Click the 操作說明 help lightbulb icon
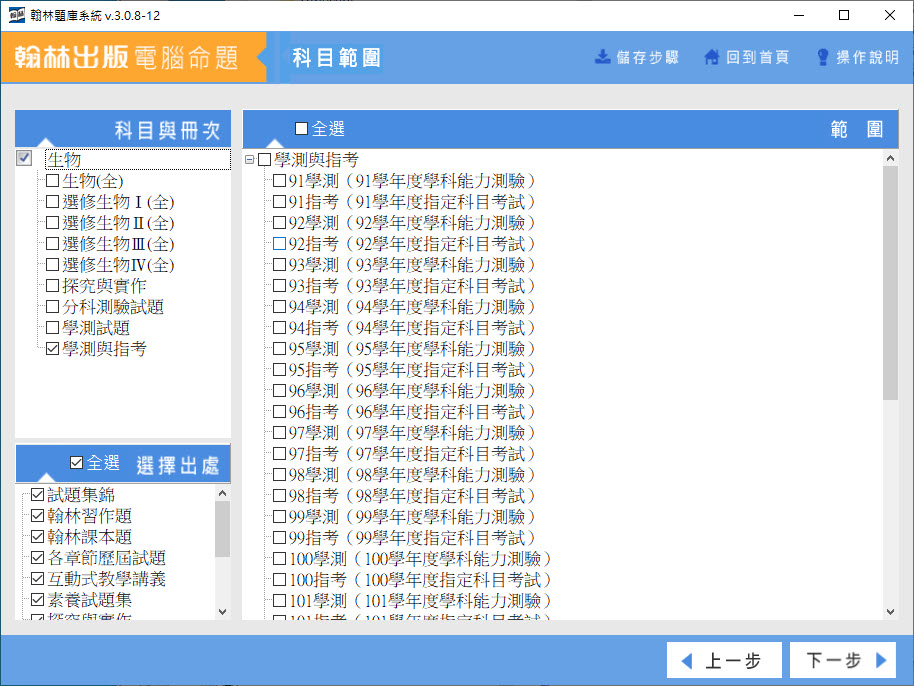Image resolution: width=914 pixels, height=686 pixels. (823, 57)
